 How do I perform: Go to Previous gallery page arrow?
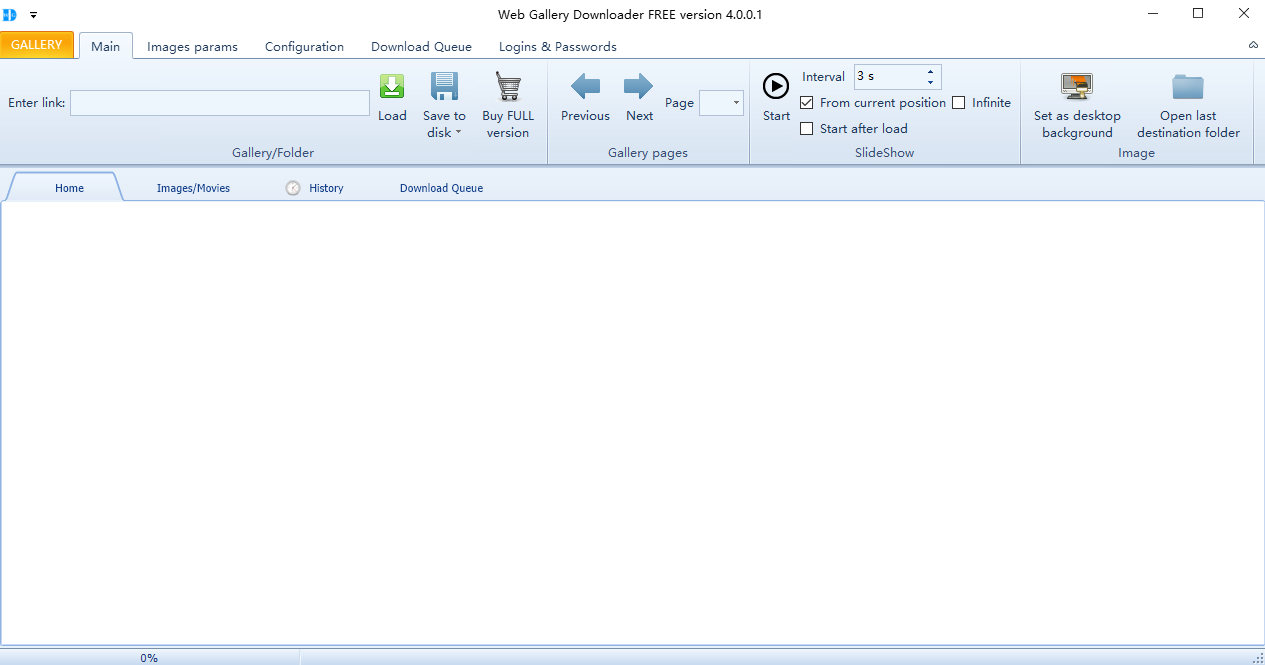click(x=585, y=86)
